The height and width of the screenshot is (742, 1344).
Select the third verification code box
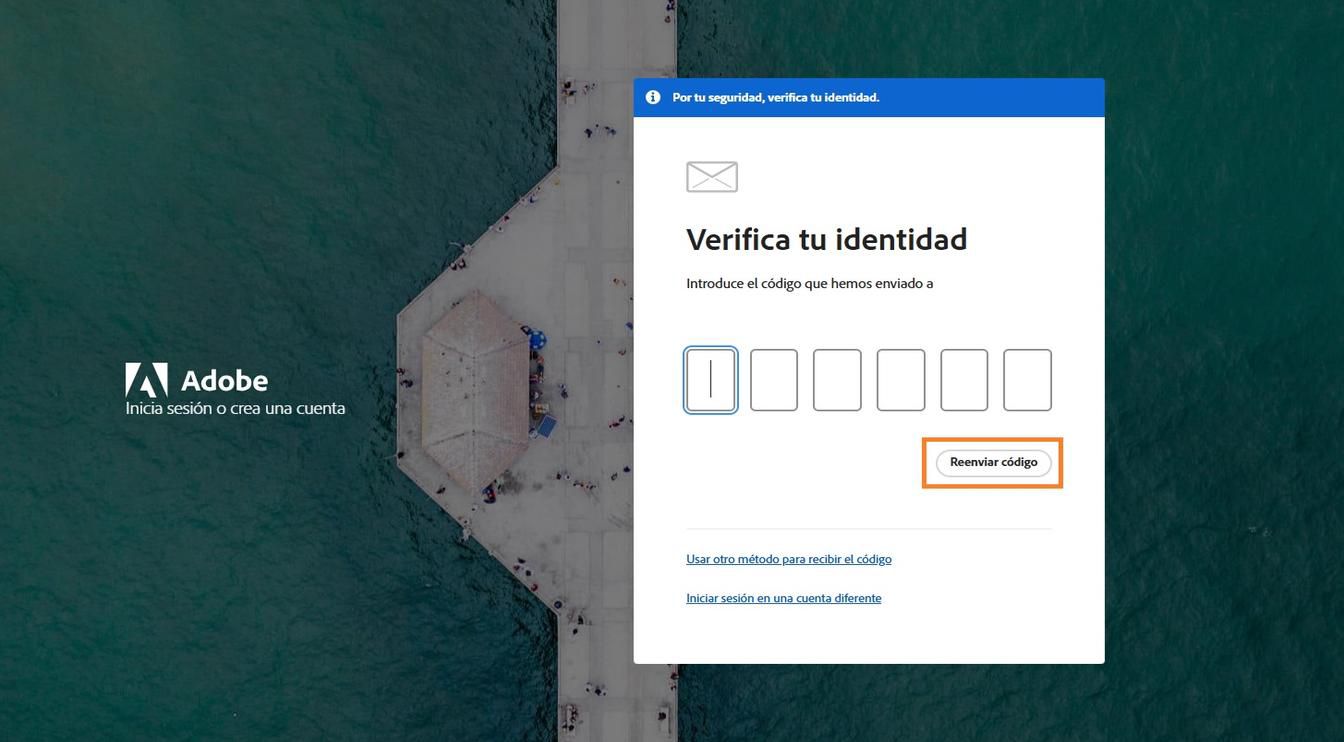point(837,380)
